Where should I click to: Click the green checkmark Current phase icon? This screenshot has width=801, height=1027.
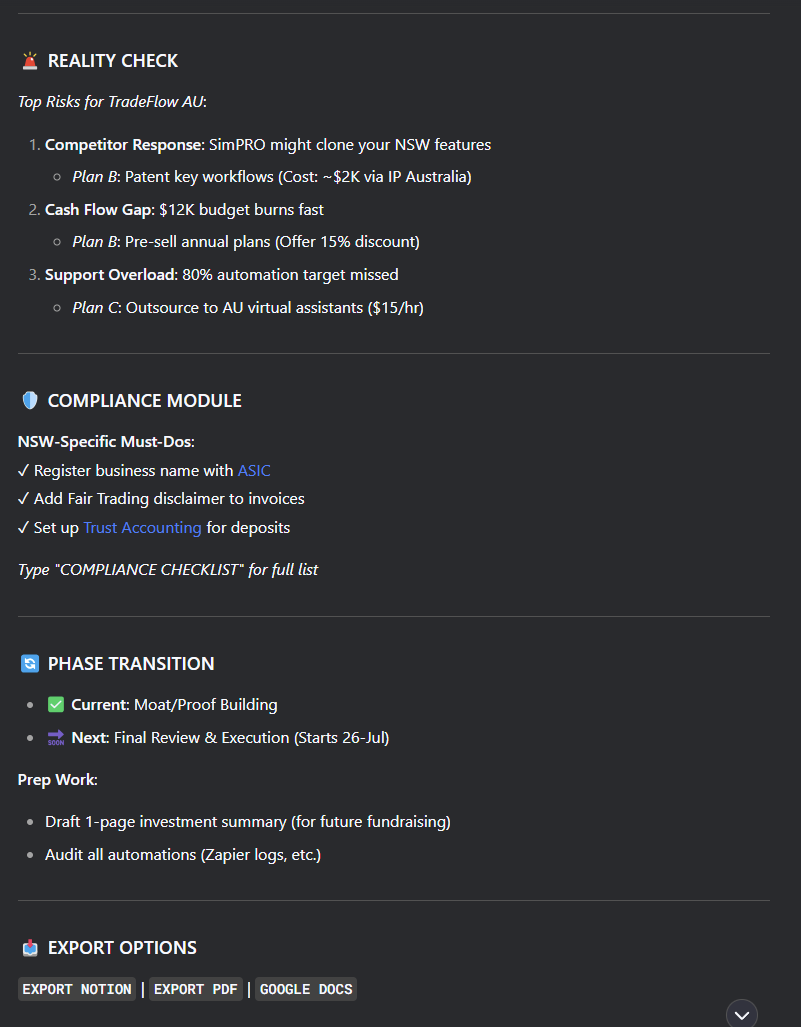(56, 705)
